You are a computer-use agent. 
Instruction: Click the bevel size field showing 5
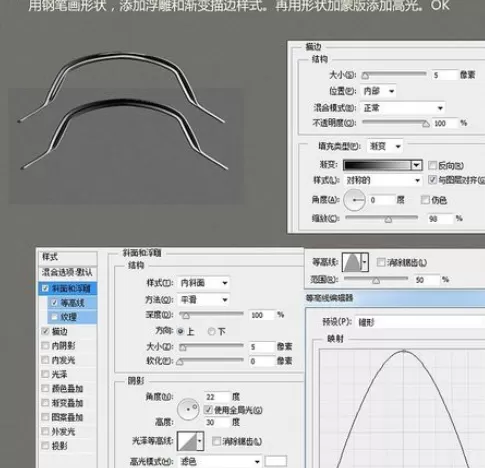click(x=262, y=347)
